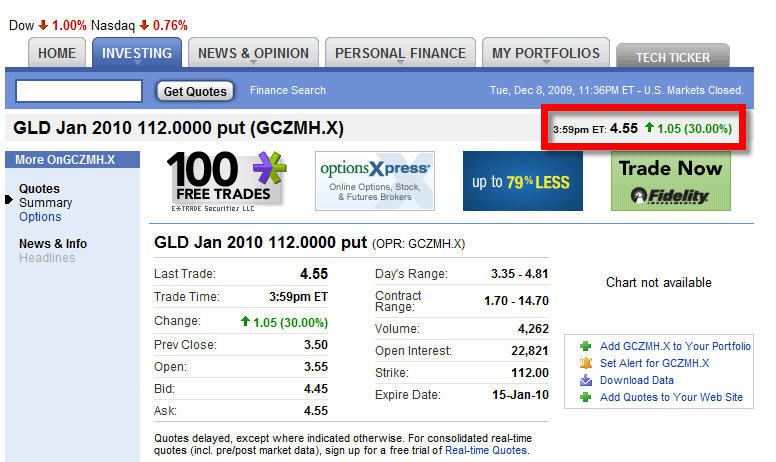Image resolution: width=776 pixels, height=462 pixels.
Task: Click the More OnGCZMH.X sidebar header
Action: 72,160
